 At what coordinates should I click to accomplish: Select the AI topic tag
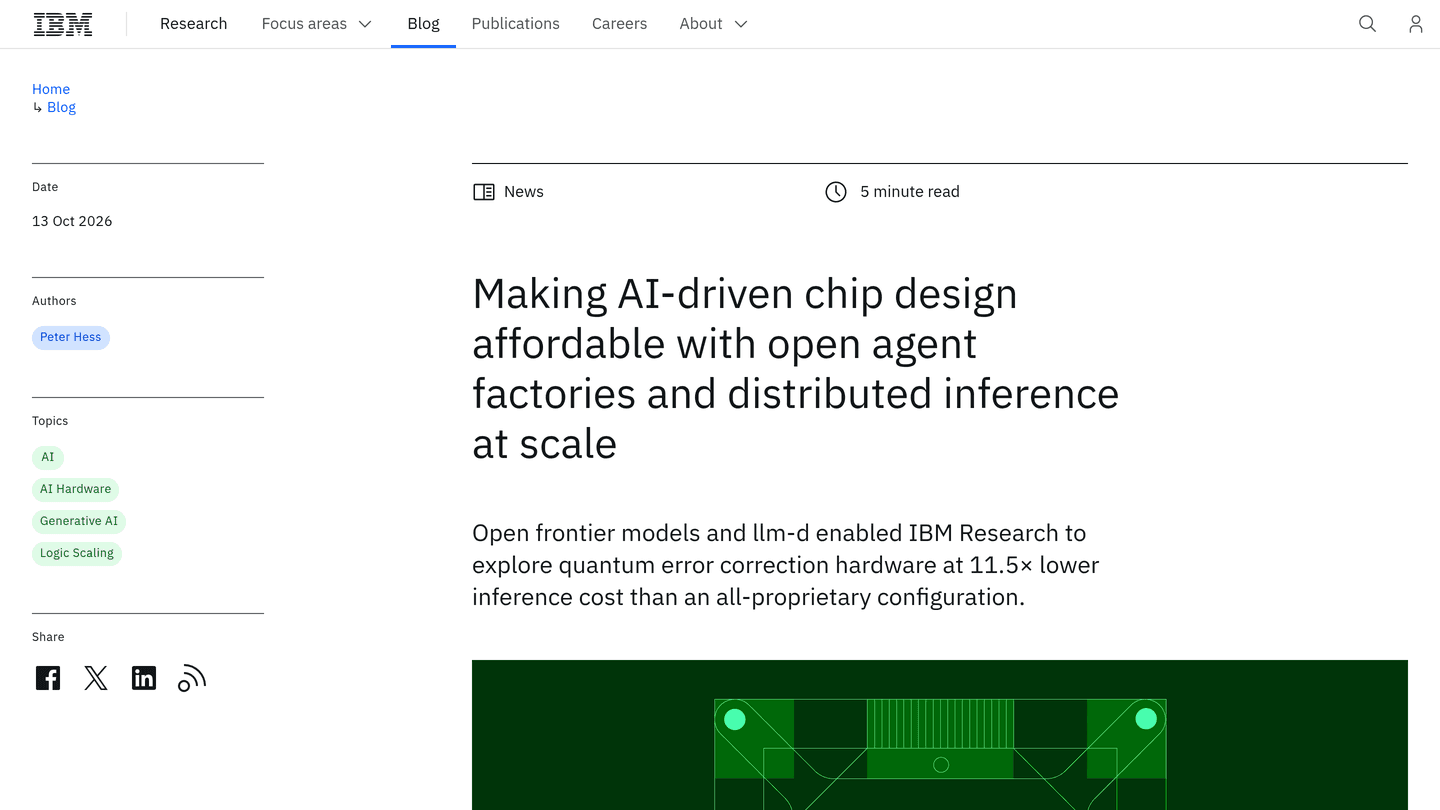[x=48, y=457]
